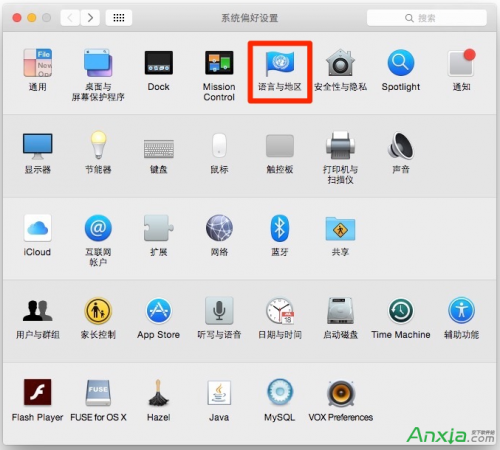
Task: Click the 搜索 search field
Action: point(427,18)
